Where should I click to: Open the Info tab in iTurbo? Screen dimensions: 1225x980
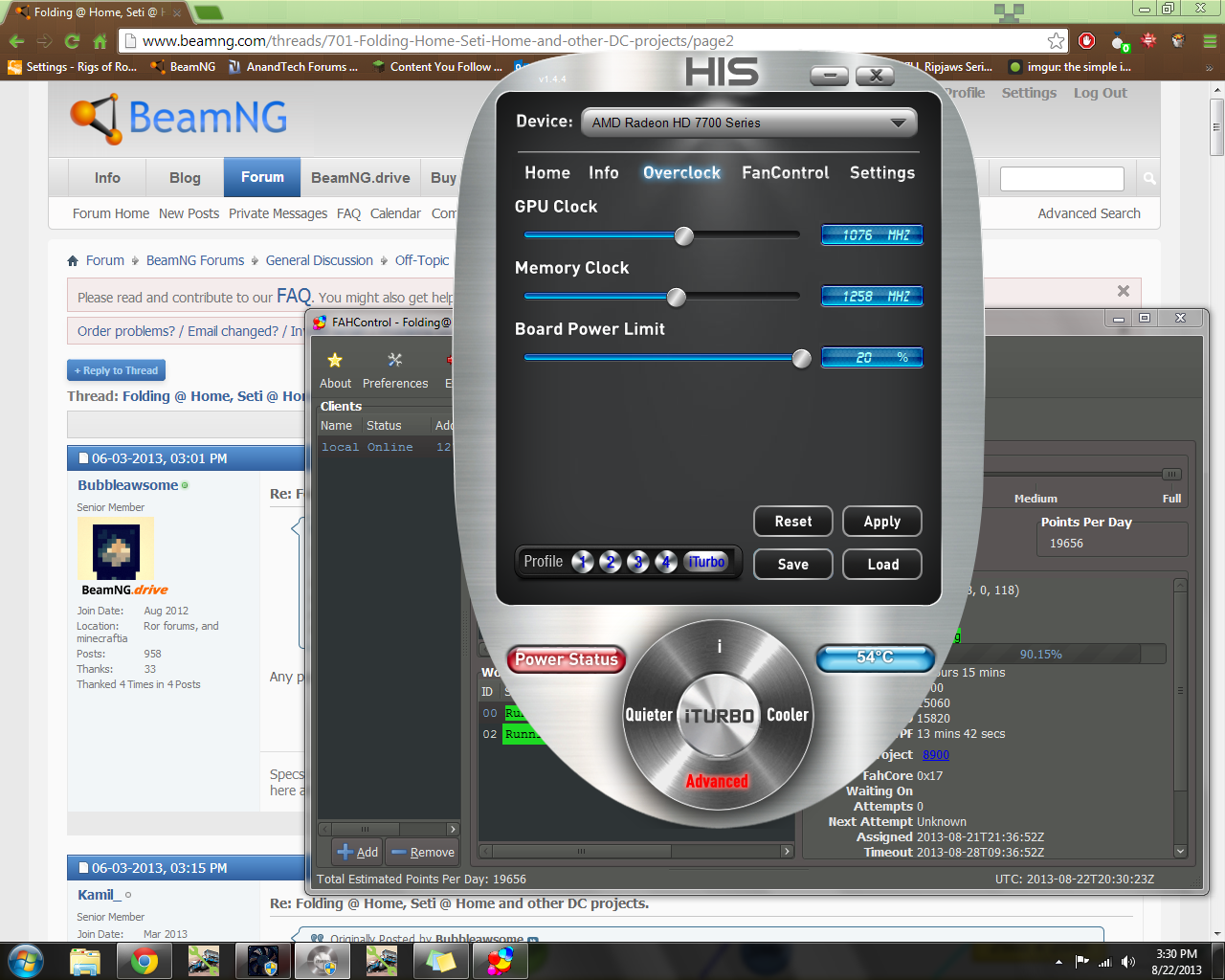(x=603, y=173)
